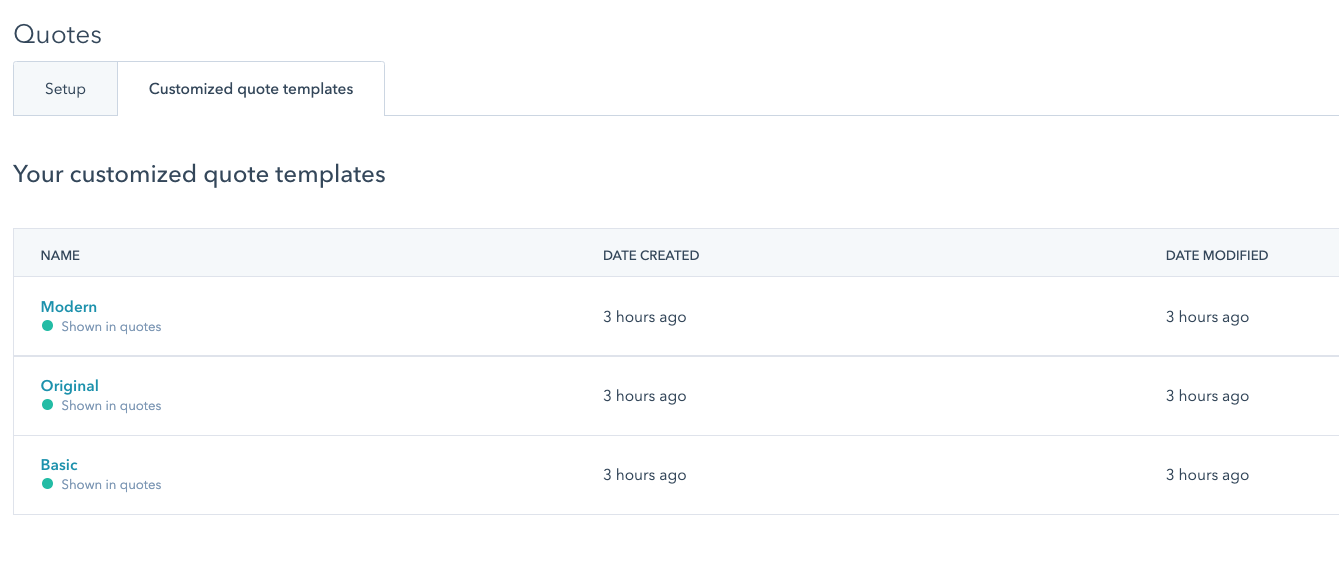Click the DATE CREATED column header
The image size is (1339, 580).
tap(651, 255)
